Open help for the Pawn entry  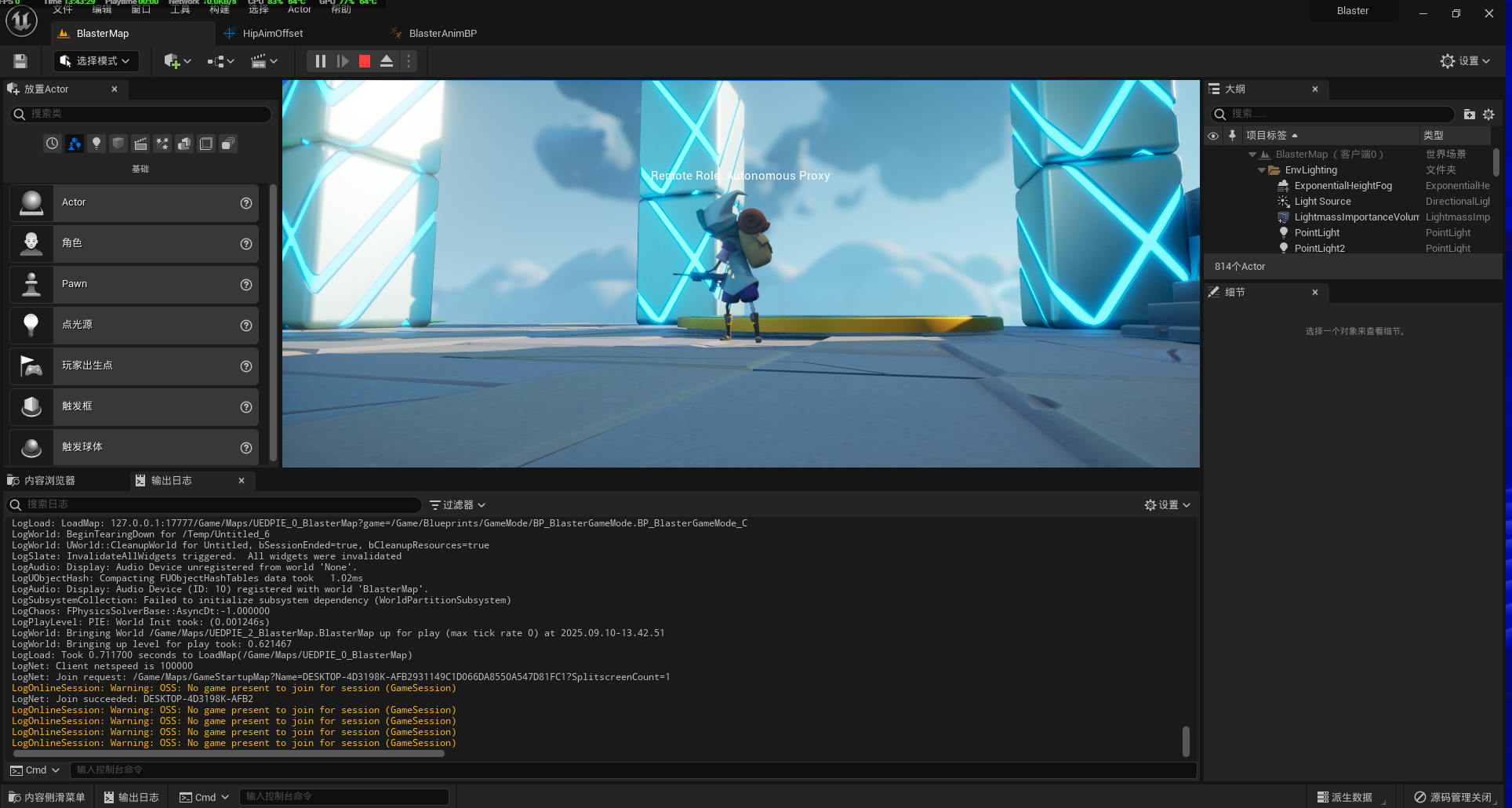[246, 285]
